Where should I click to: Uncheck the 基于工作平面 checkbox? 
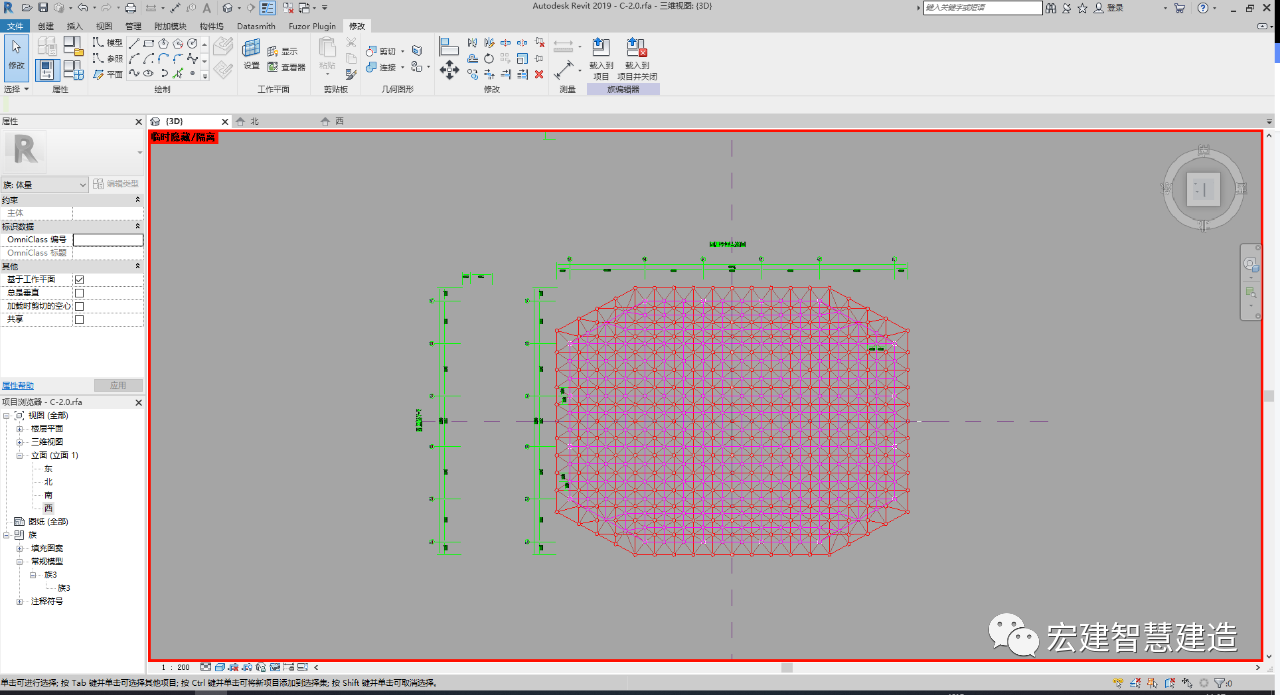click(79, 280)
